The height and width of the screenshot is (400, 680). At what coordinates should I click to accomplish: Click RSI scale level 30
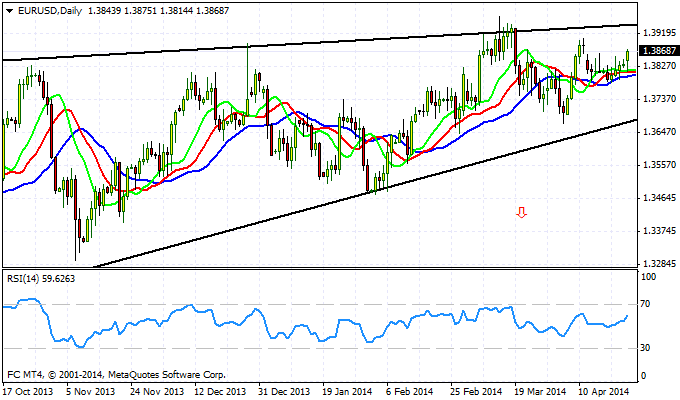pos(645,348)
